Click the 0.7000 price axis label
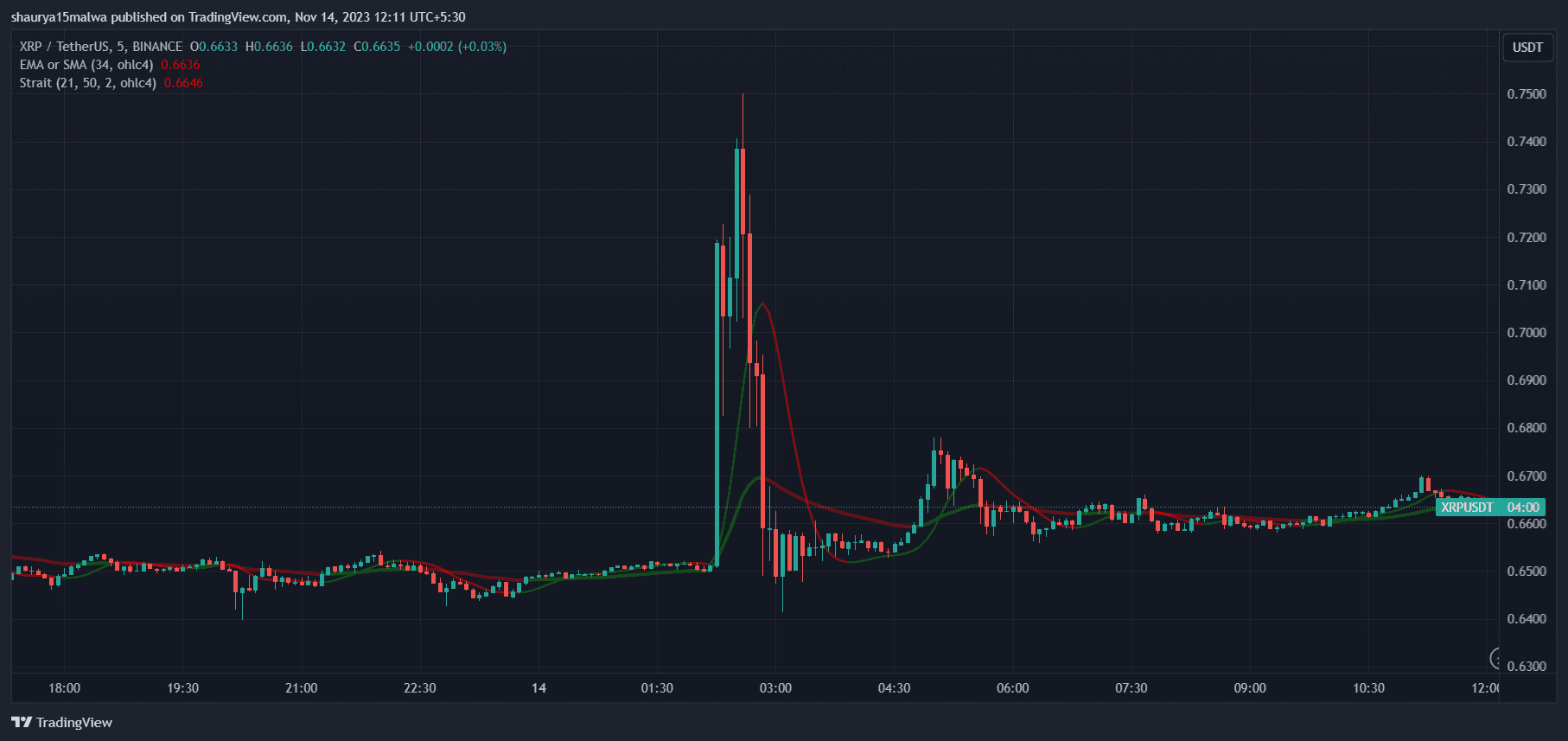Image resolution: width=1568 pixels, height=741 pixels. tap(1527, 333)
